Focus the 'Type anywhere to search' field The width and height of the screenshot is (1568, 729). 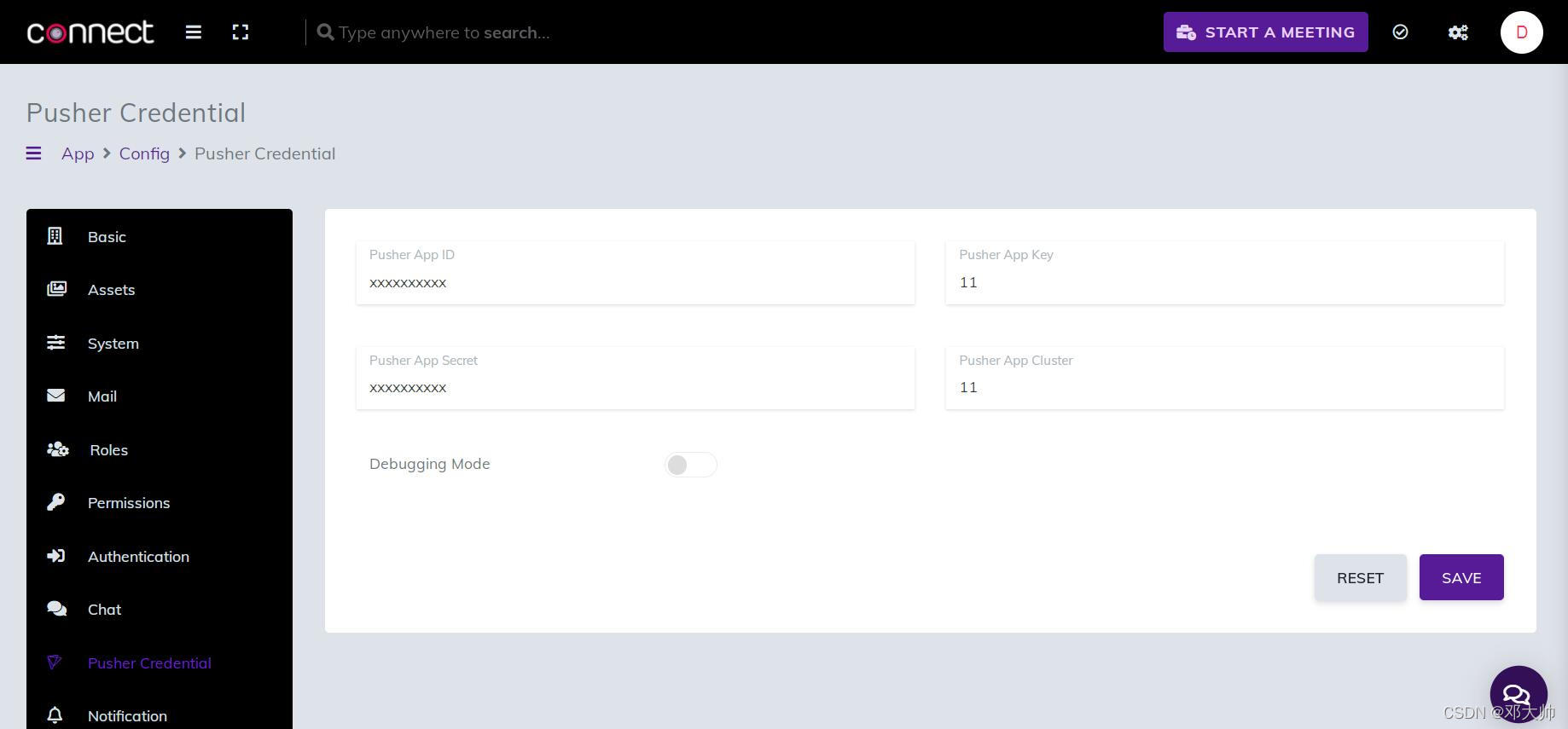click(444, 32)
